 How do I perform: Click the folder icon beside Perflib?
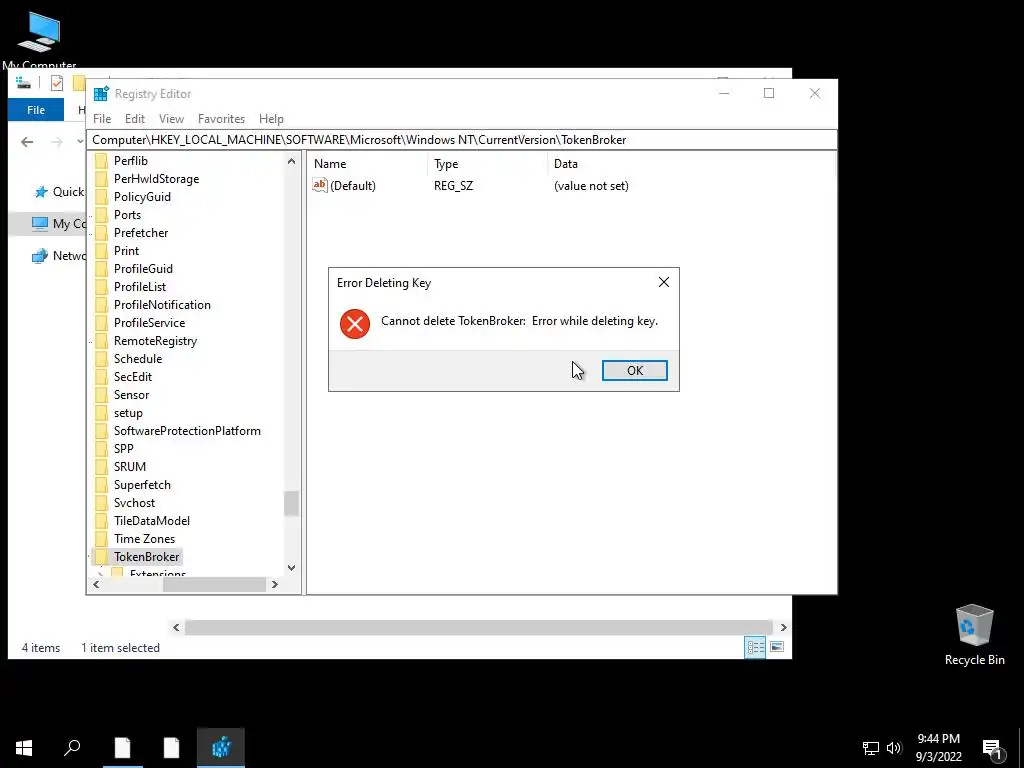click(x=101, y=161)
